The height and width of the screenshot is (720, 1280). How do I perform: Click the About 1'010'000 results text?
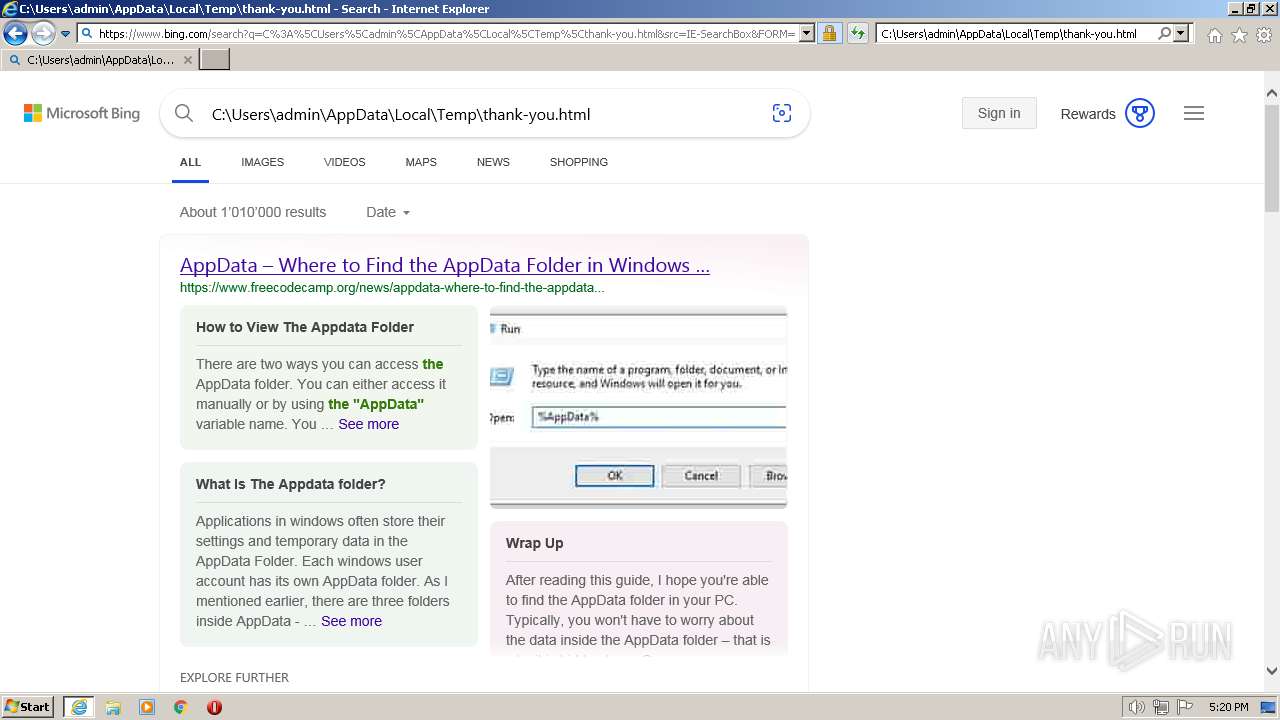pos(253,212)
